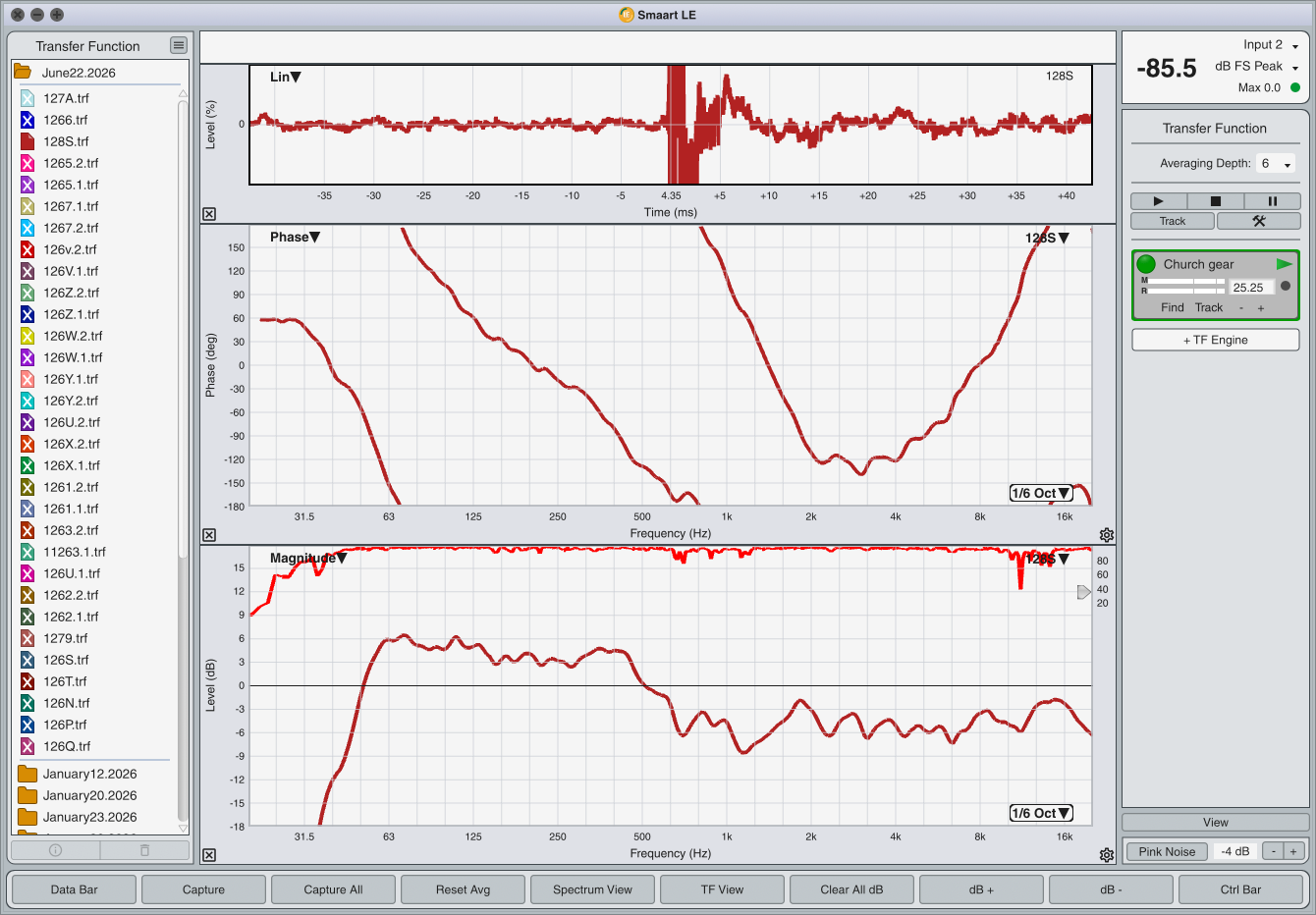The width and height of the screenshot is (1316, 915).
Task: Open the Input 2 source dropdown
Action: (1271, 45)
